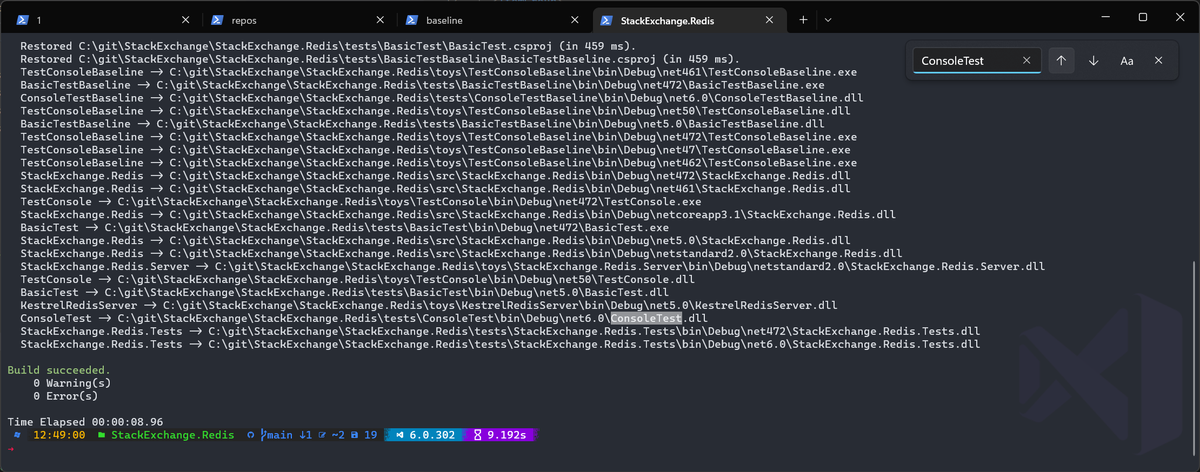
Task: Open the new tab profile dropdown
Action: [828, 19]
